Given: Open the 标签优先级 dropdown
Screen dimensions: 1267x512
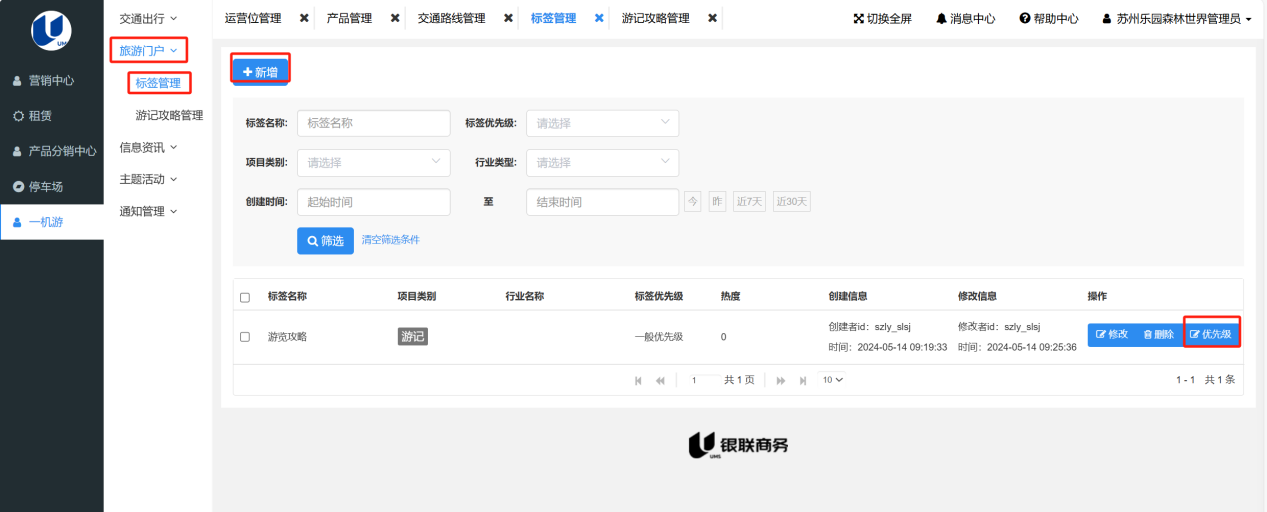Looking at the screenshot, I should pos(602,123).
